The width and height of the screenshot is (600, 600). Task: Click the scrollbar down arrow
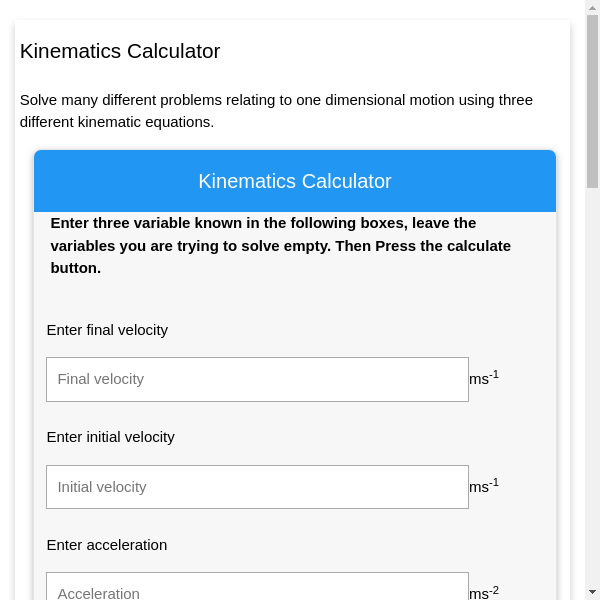(x=592, y=592)
